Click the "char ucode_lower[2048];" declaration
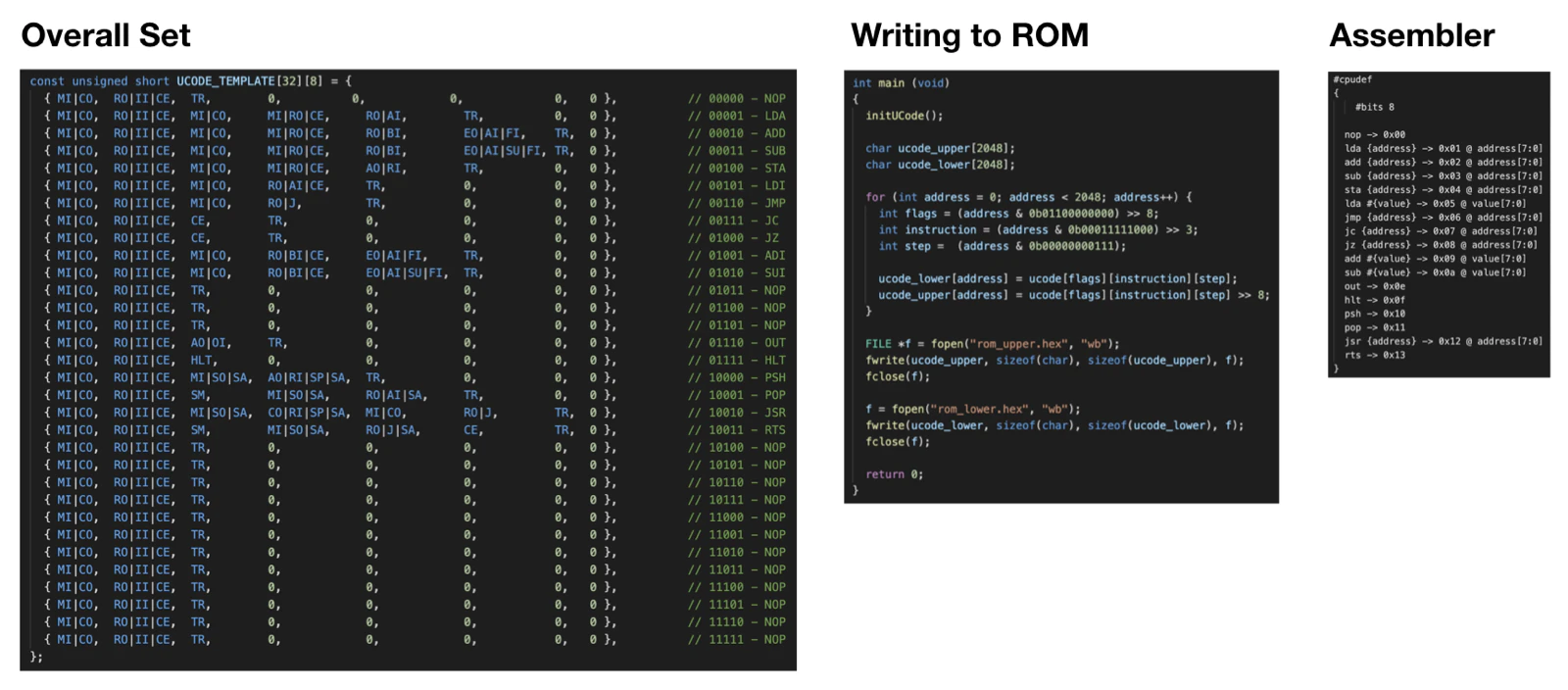This screenshot has width=1568, height=690. [x=941, y=165]
